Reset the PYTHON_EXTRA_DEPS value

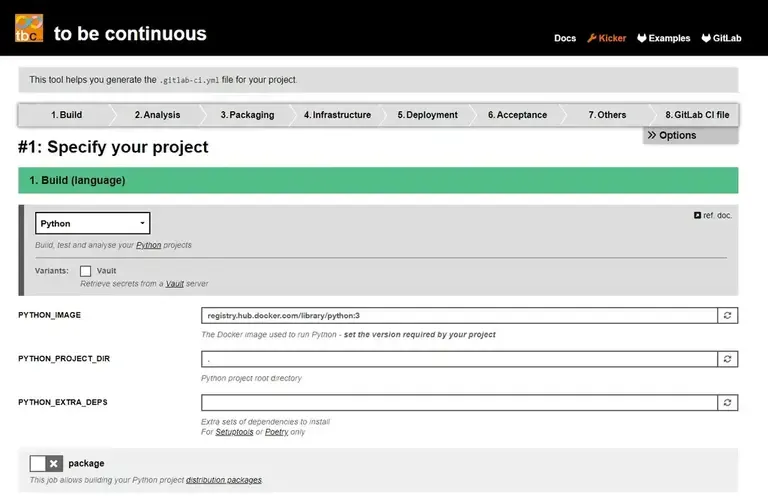[x=728, y=402]
